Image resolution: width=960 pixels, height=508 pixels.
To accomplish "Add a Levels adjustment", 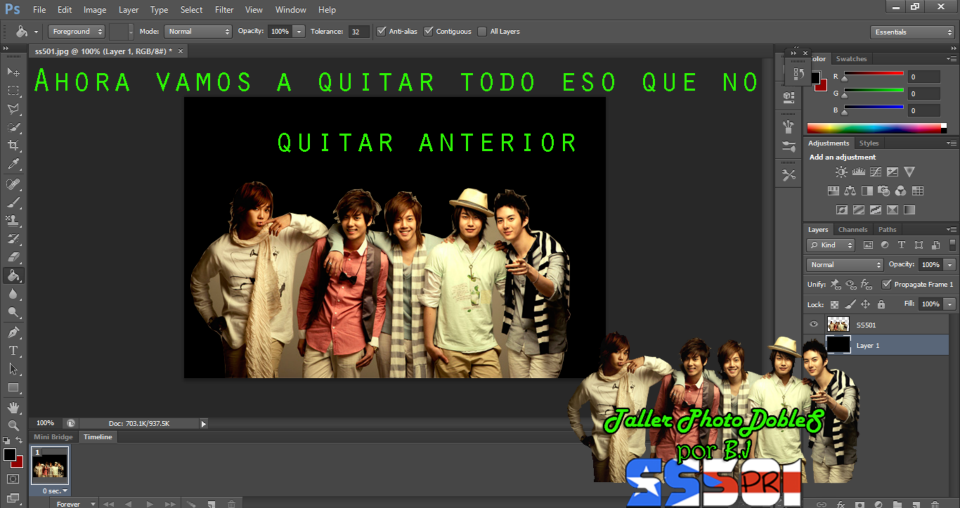I will [x=858, y=172].
